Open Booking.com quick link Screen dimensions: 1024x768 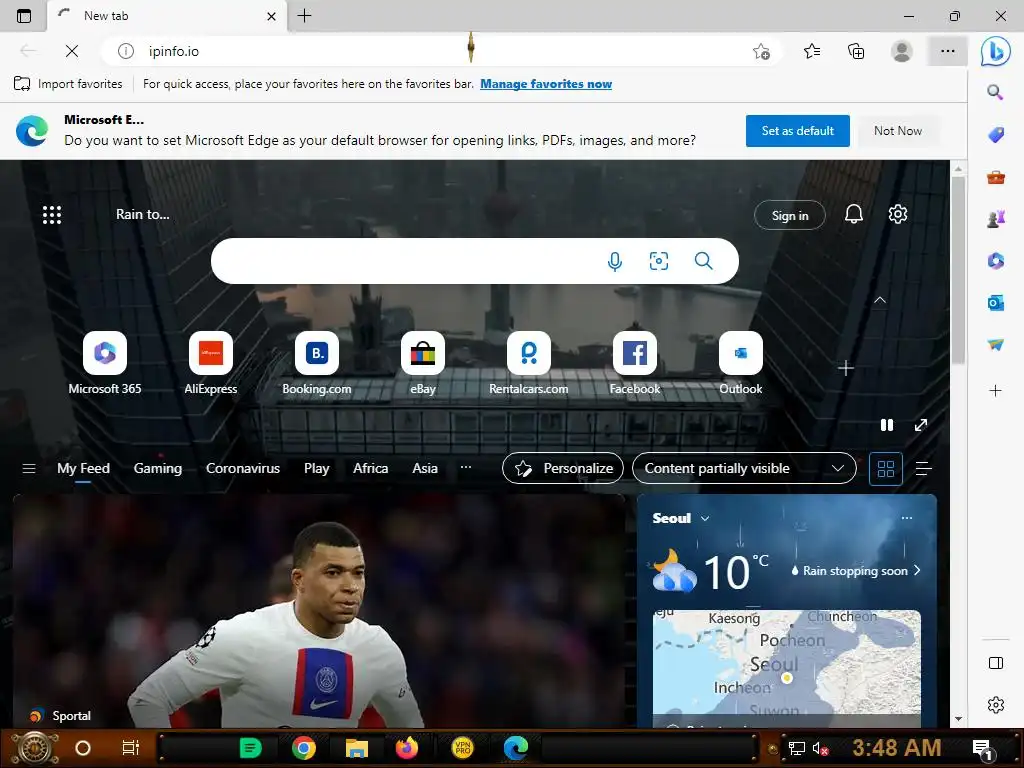tap(317, 363)
